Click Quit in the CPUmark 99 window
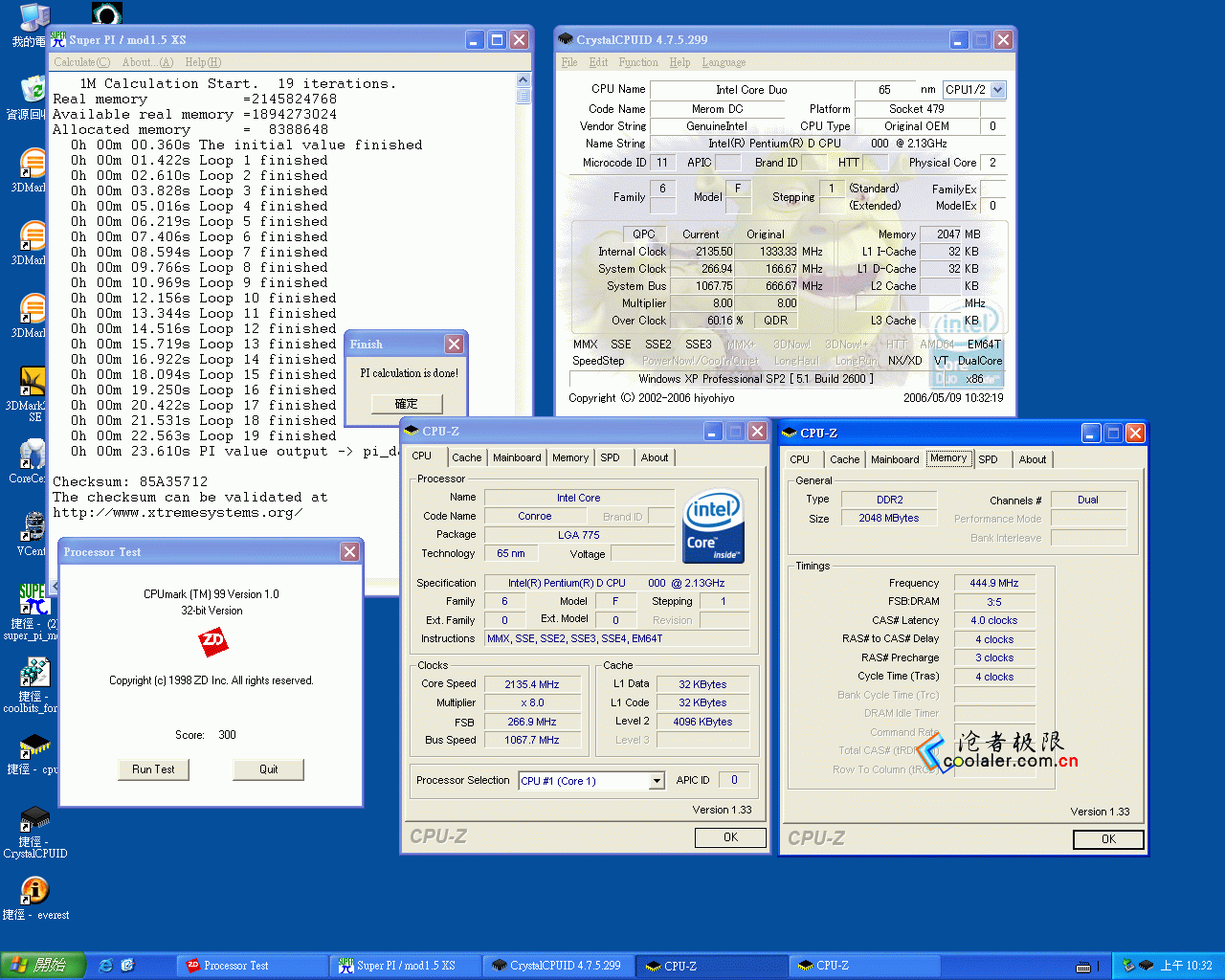The height and width of the screenshot is (980, 1225). 268,769
